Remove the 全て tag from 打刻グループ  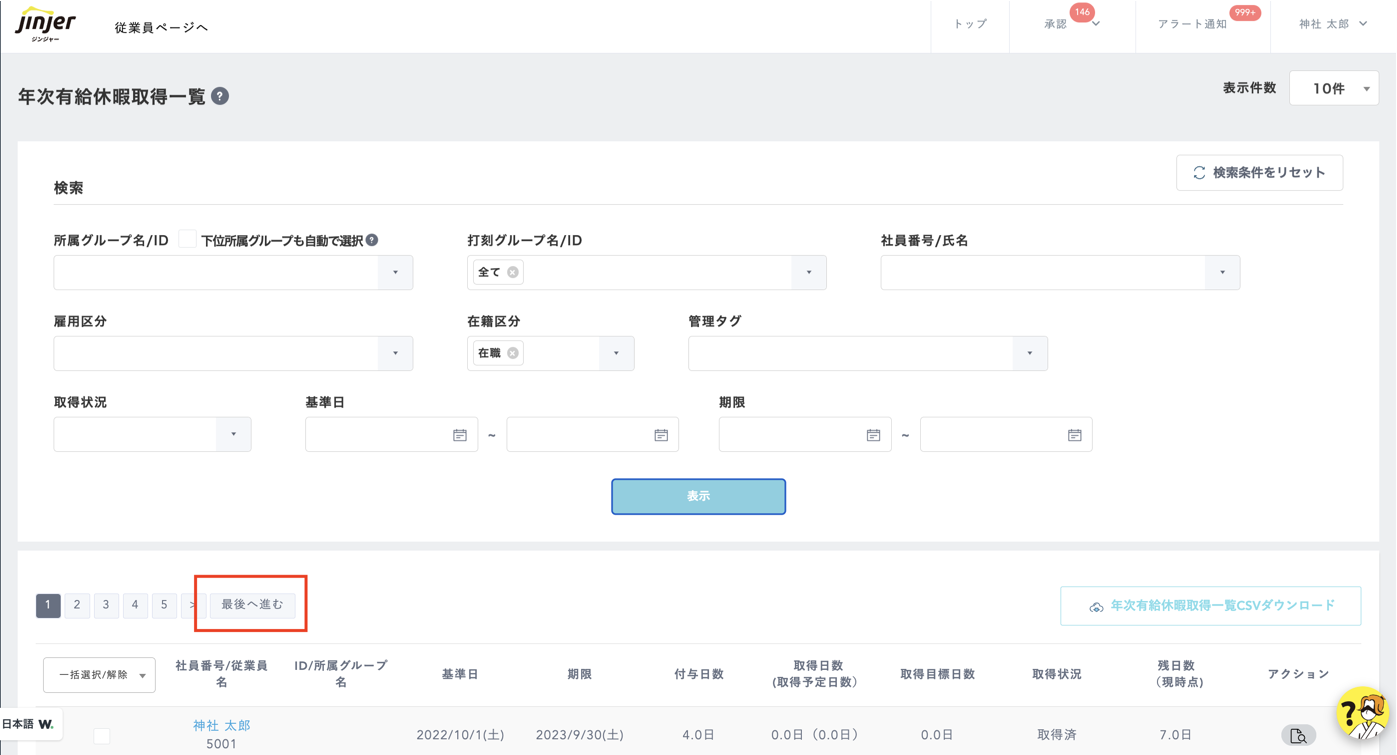click(512, 272)
